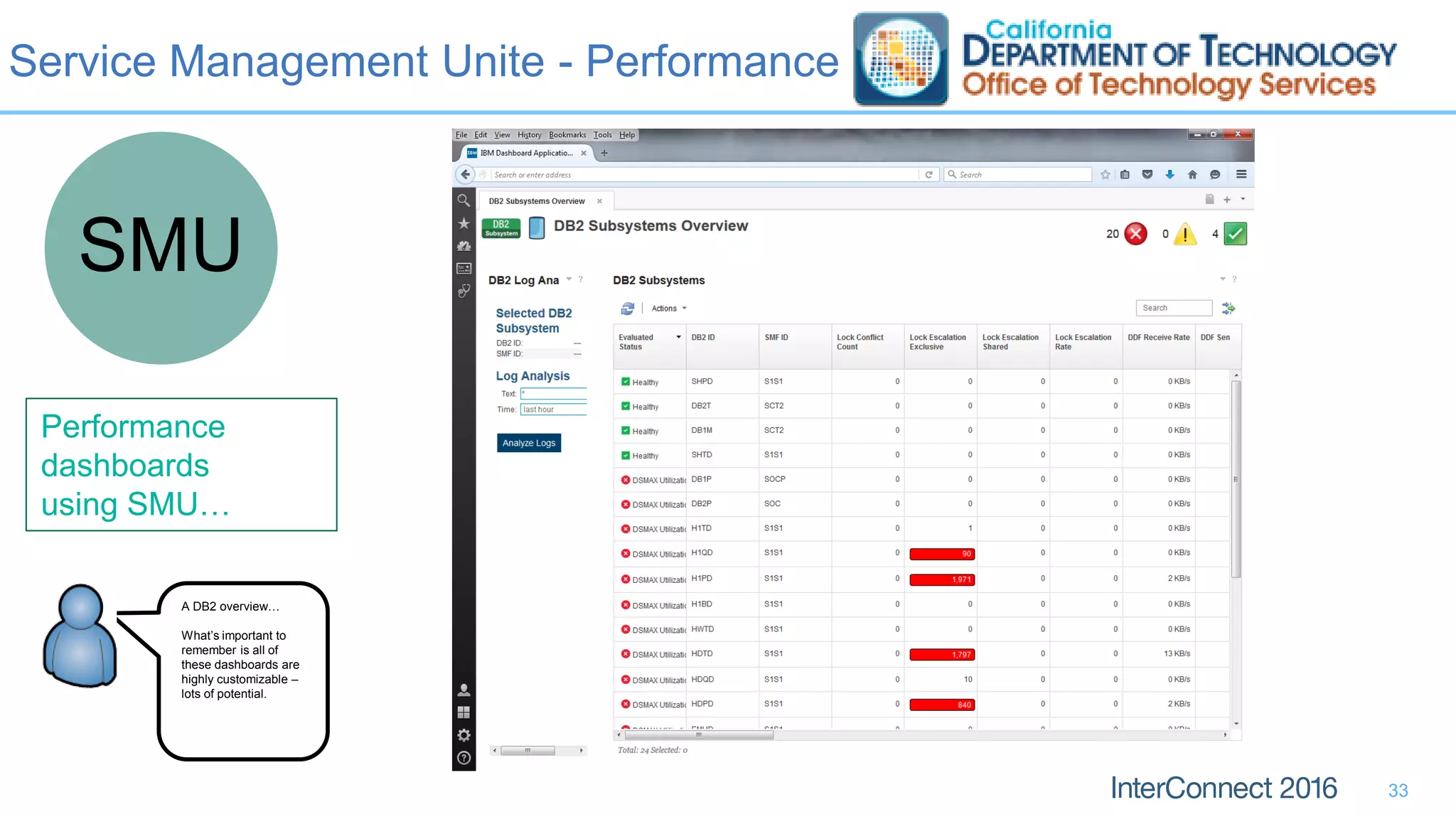The height and width of the screenshot is (819, 1456).
Task: Click the table vertical scrollbar thumb
Action: pos(1236,478)
